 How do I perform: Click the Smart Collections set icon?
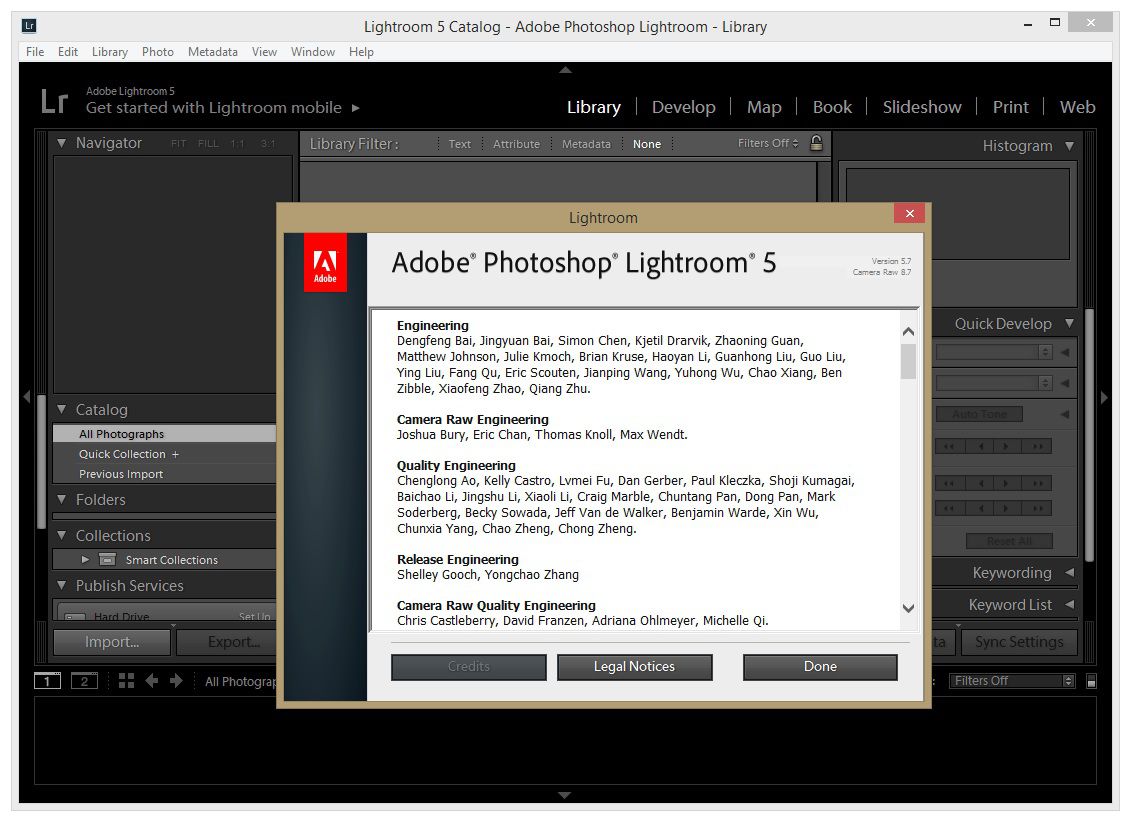107,559
